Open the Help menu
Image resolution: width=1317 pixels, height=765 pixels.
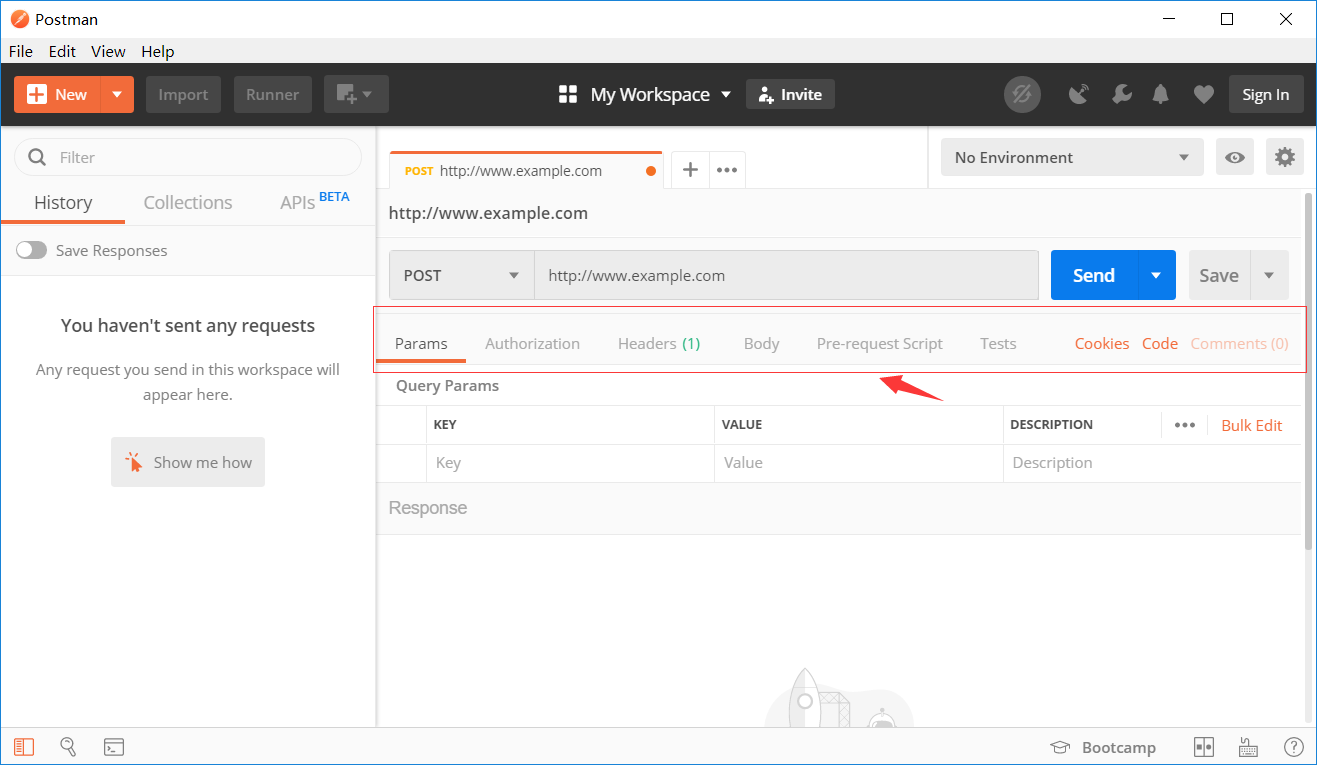[157, 51]
